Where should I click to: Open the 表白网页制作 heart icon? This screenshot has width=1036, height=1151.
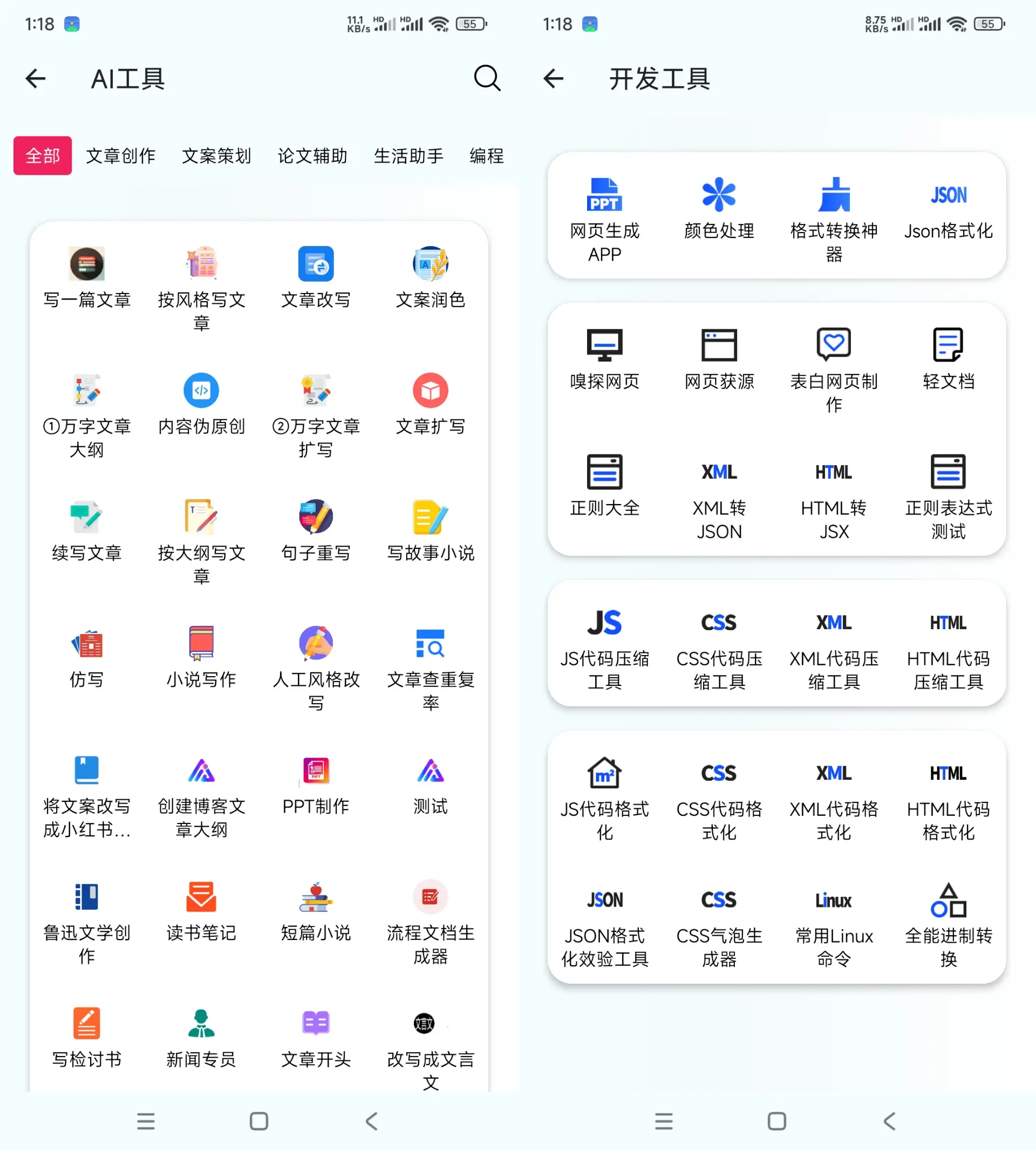pyautogui.click(x=834, y=345)
